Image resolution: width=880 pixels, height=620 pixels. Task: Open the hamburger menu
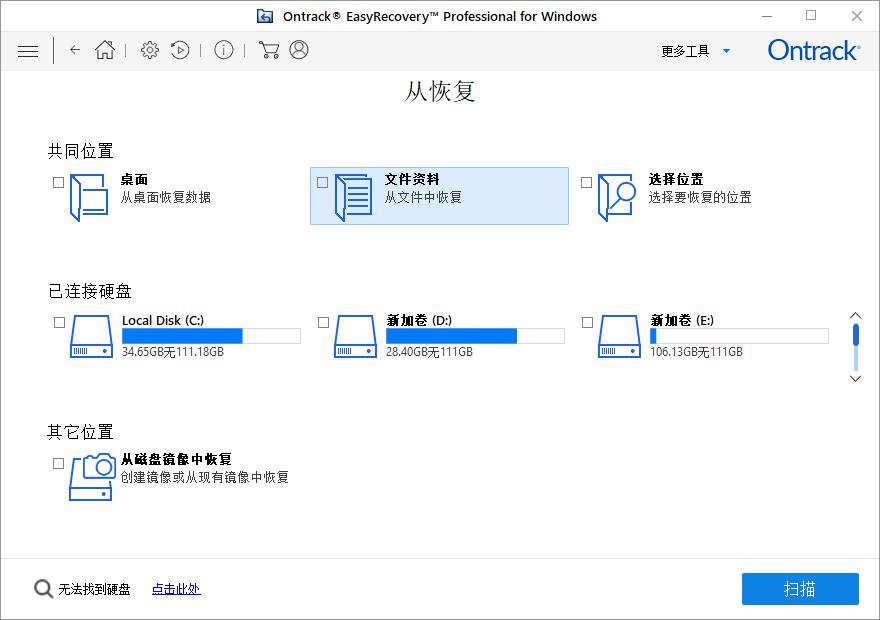pyautogui.click(x=28, y=50)
